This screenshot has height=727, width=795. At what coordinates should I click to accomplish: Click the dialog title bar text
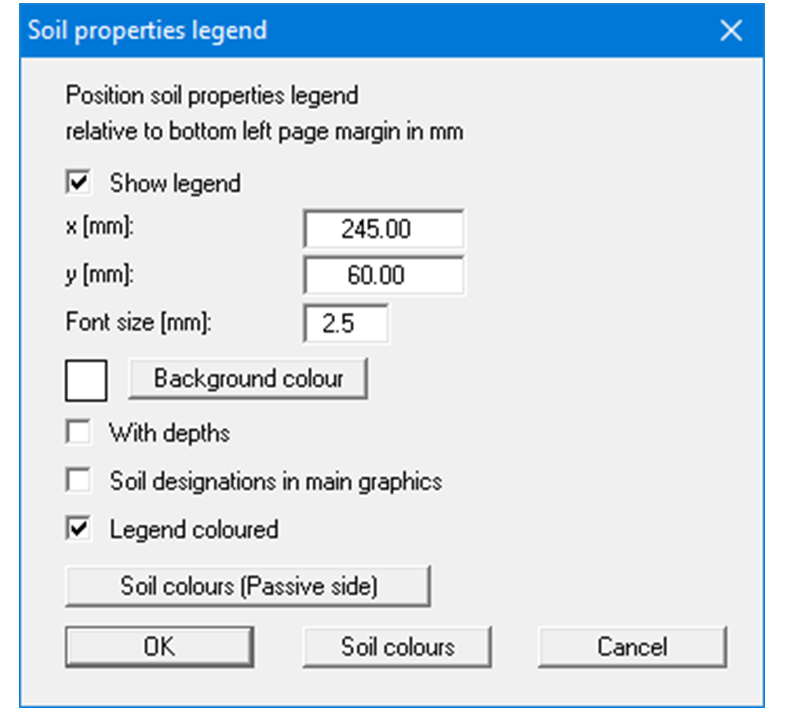[148, 31]
